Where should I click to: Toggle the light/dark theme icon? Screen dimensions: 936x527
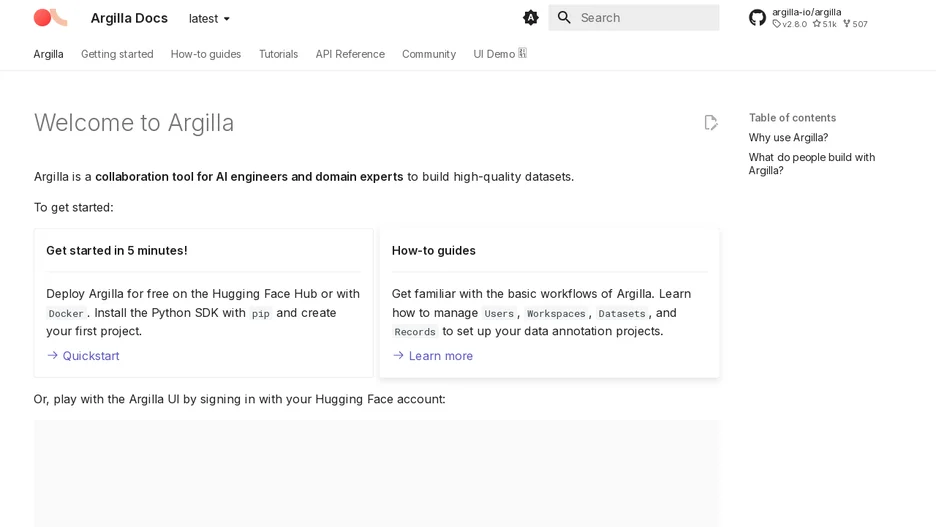[x=531, y=18]
